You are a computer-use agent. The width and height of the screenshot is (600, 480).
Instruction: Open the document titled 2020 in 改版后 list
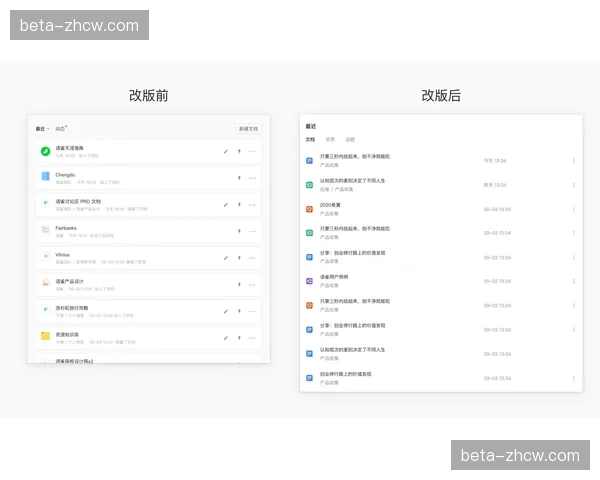coord(330,205)
